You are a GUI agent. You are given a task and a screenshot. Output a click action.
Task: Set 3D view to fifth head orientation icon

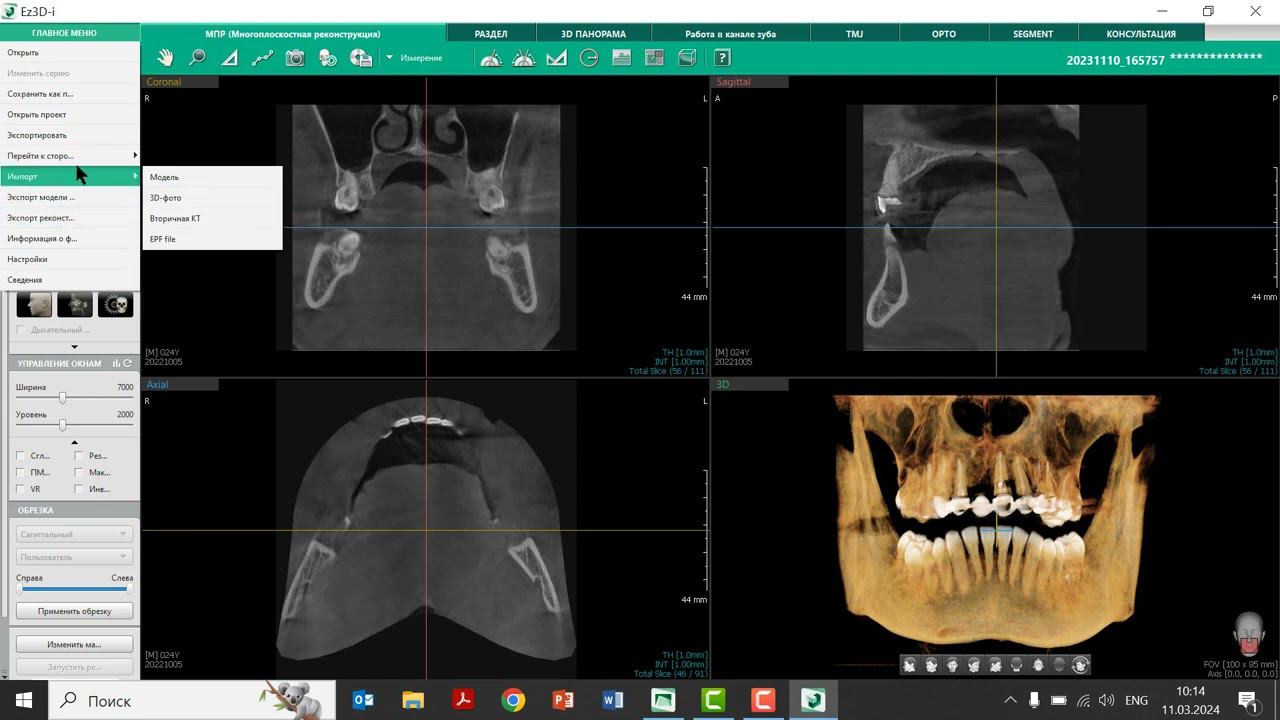tap(995, 665)
